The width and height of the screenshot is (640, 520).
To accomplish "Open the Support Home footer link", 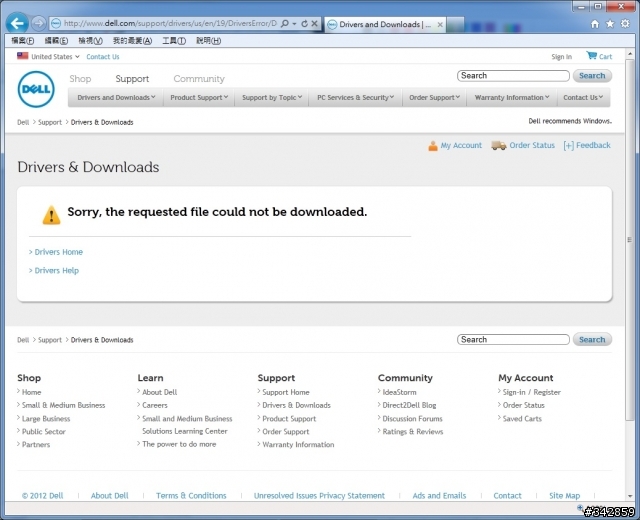I will coord(286,392).
